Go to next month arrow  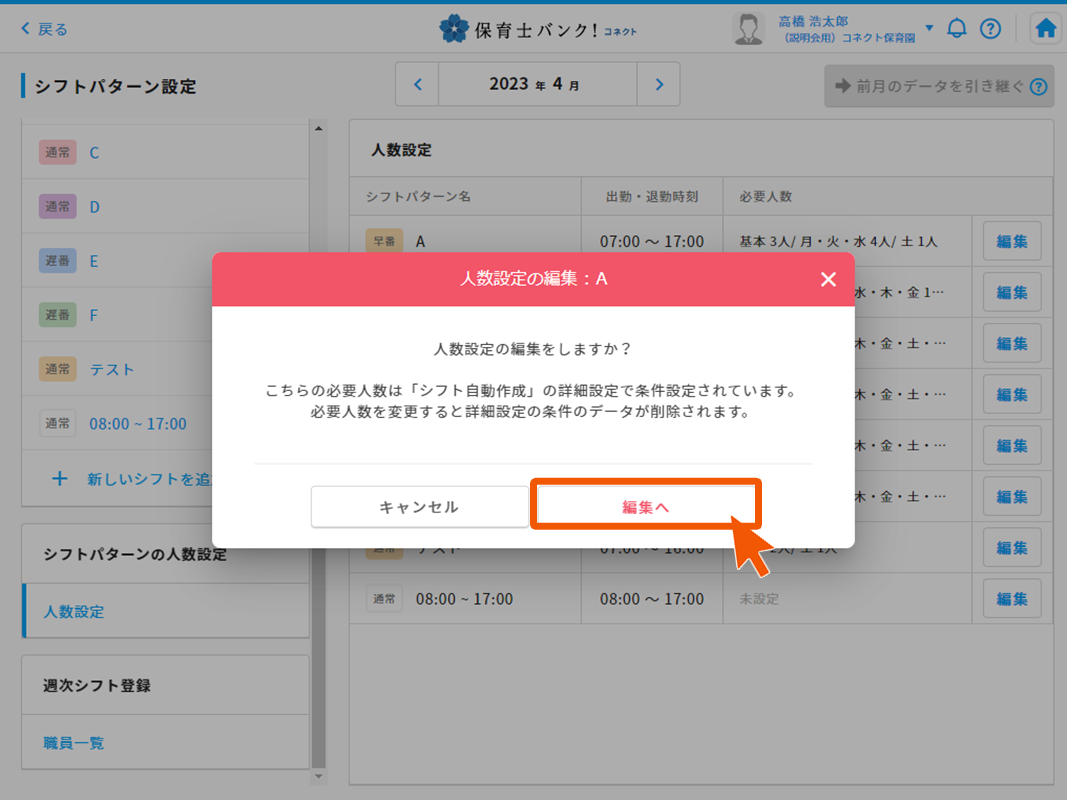pos(658,85)
